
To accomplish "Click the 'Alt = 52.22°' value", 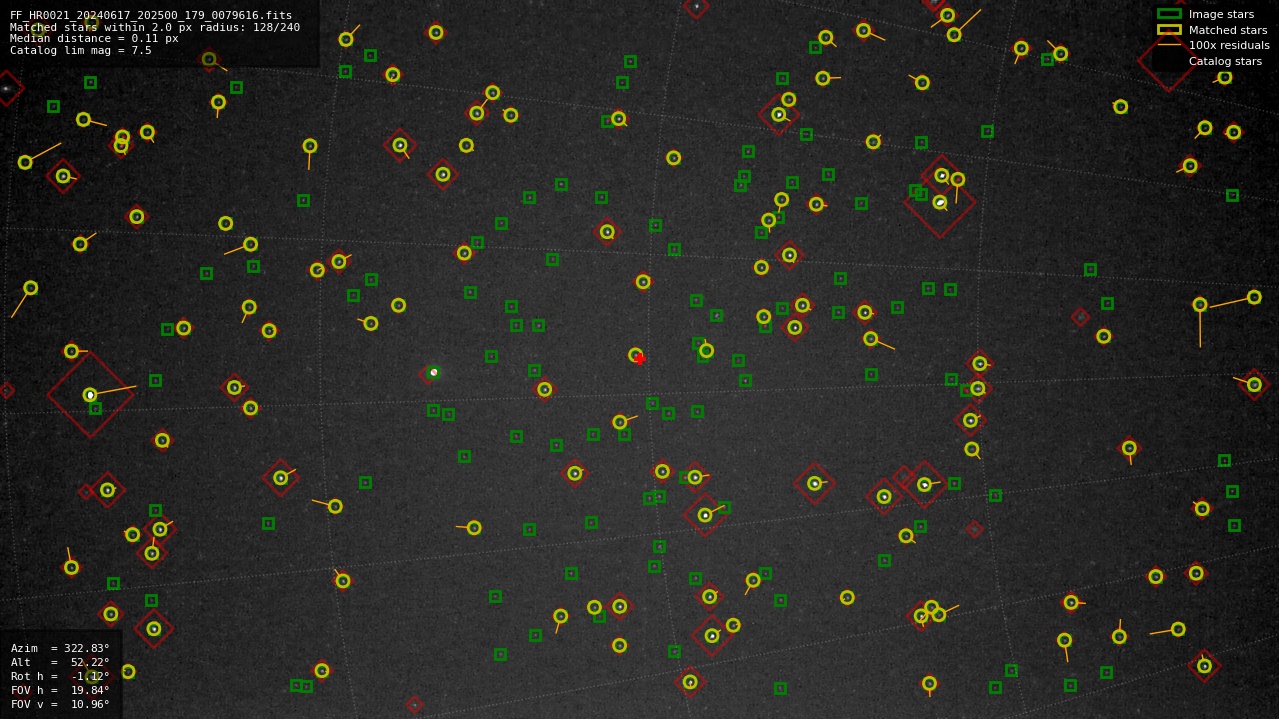I will [60, 663].
